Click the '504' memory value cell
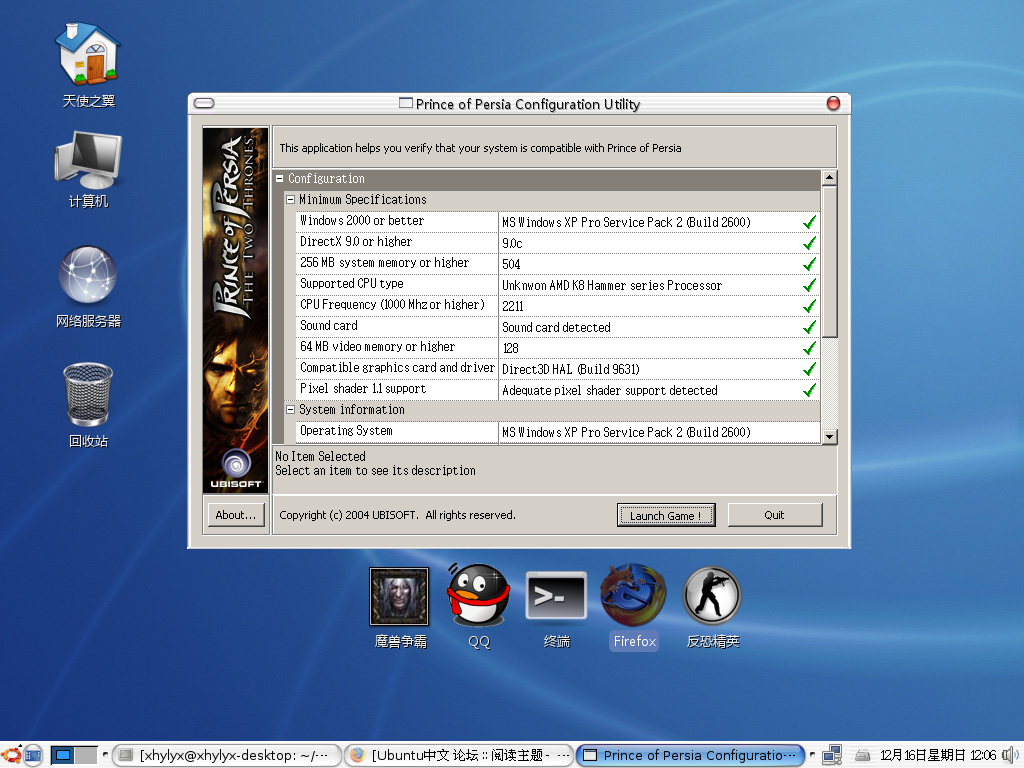 [x=659, y=264]
